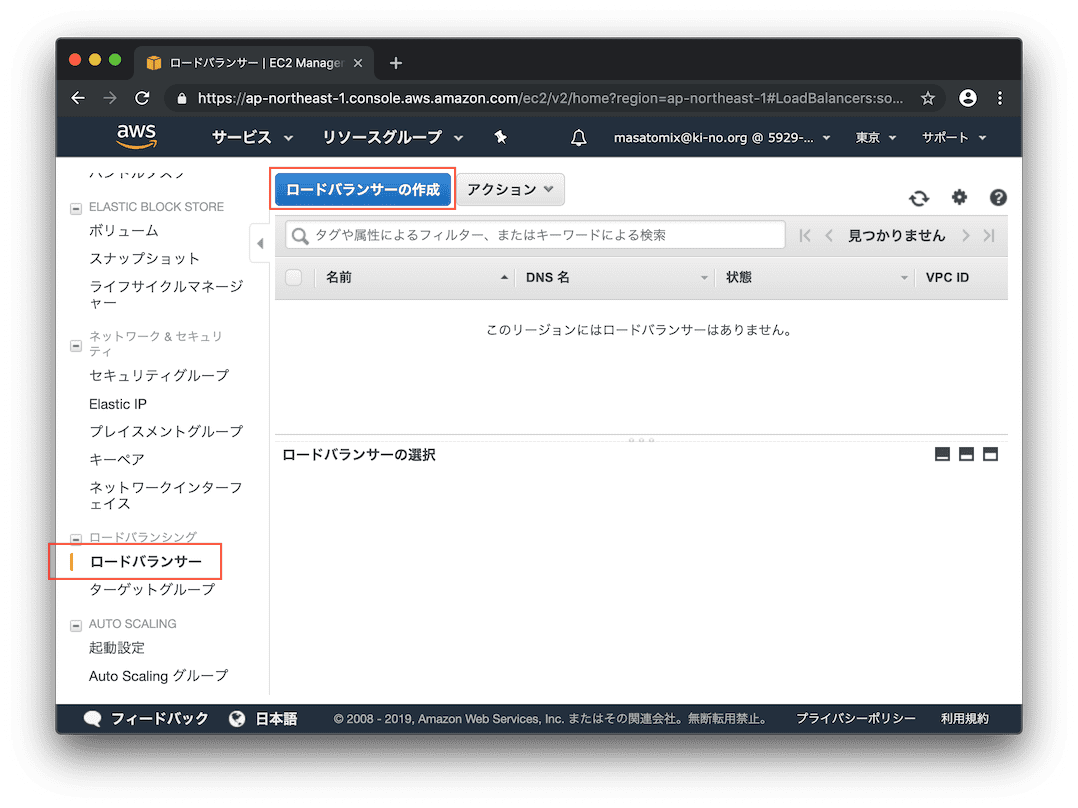Go to first page of results
Viewport: 1078px width, 808px height.
coord(804,236)
